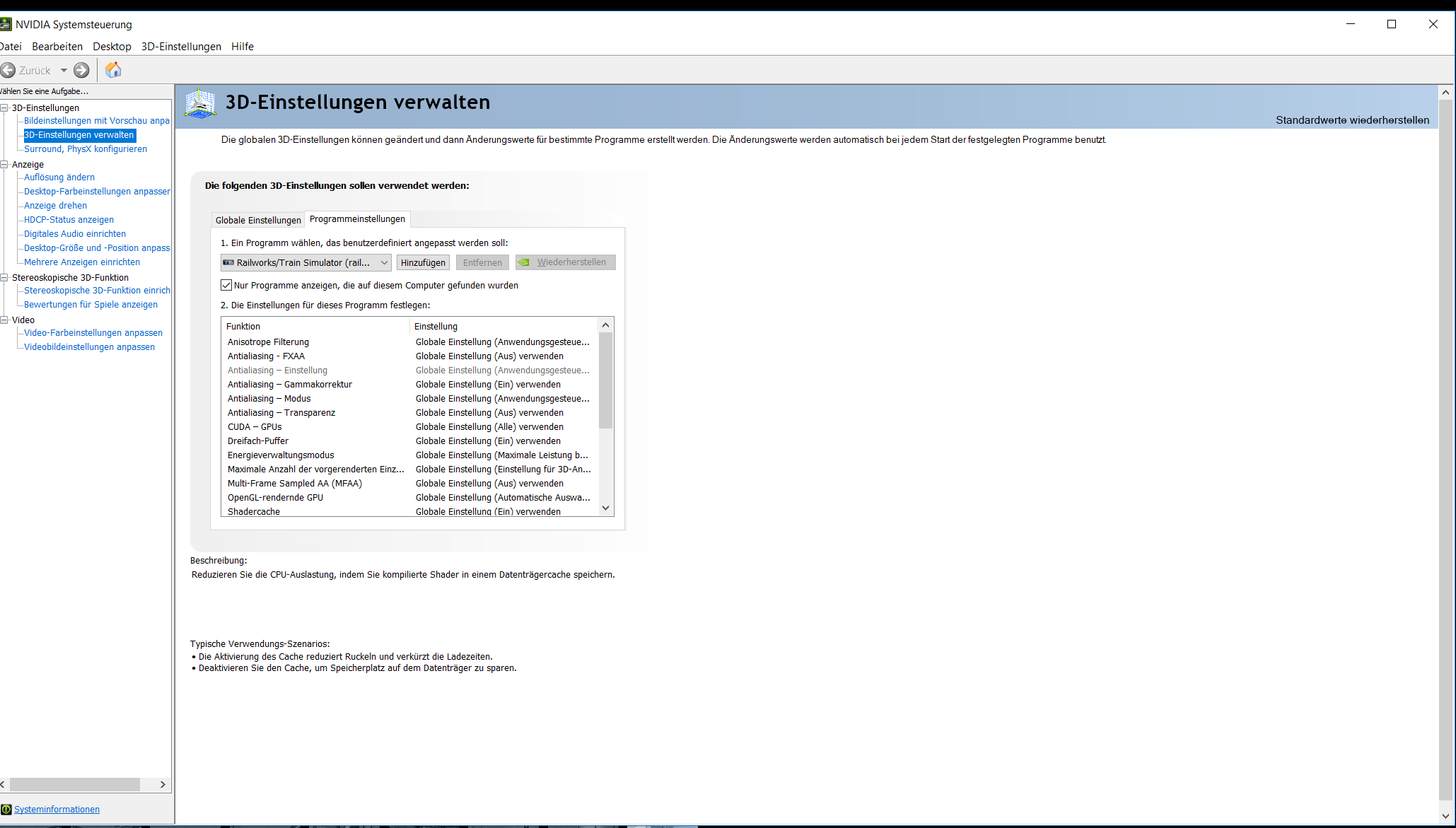
Task: Click the Railworks program icon in dropdown
Action: (228, 262)
